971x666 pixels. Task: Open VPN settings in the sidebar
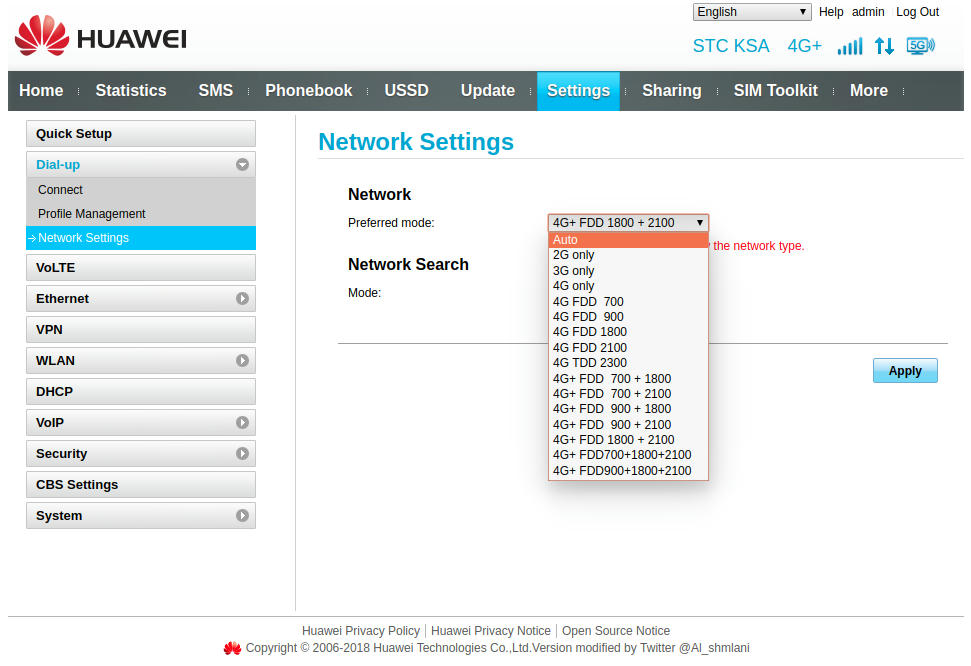(x=141, y=330)
